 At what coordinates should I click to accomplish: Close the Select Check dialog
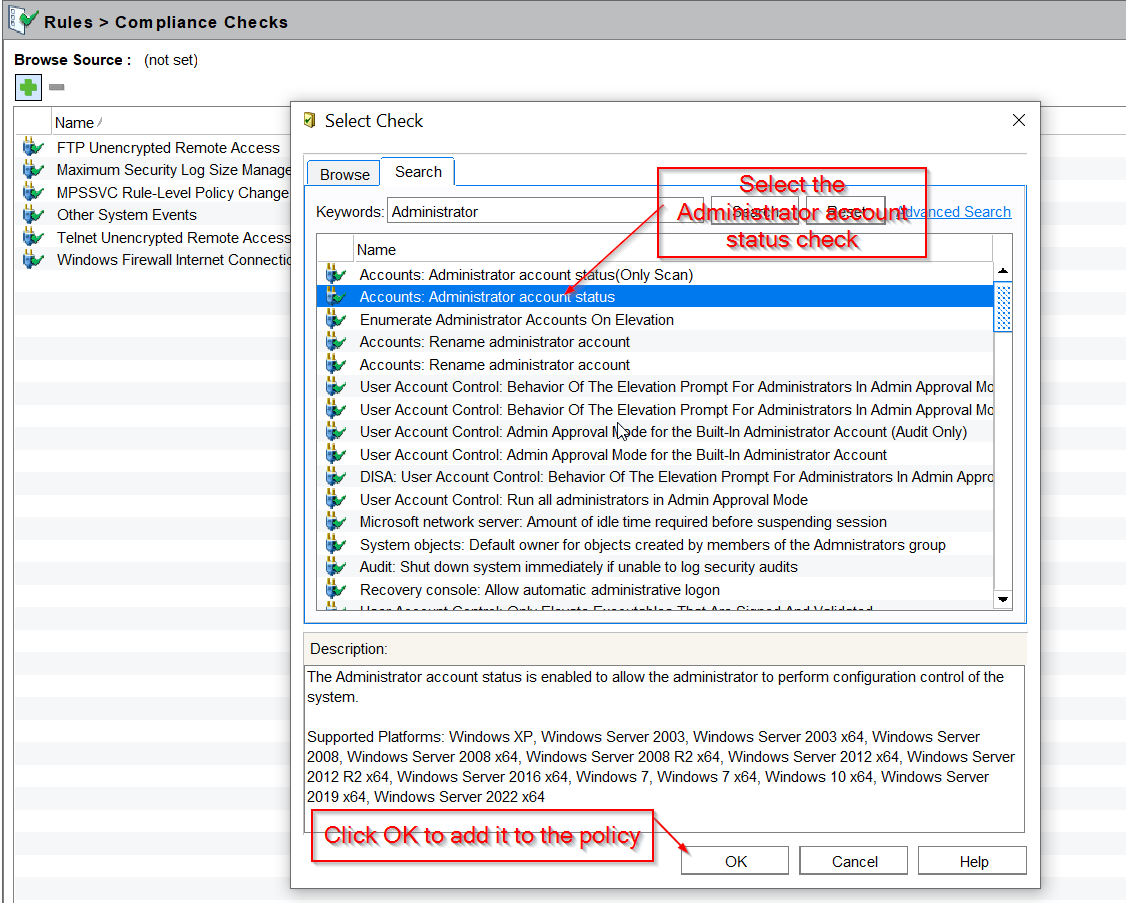[x=1018, y=120]
